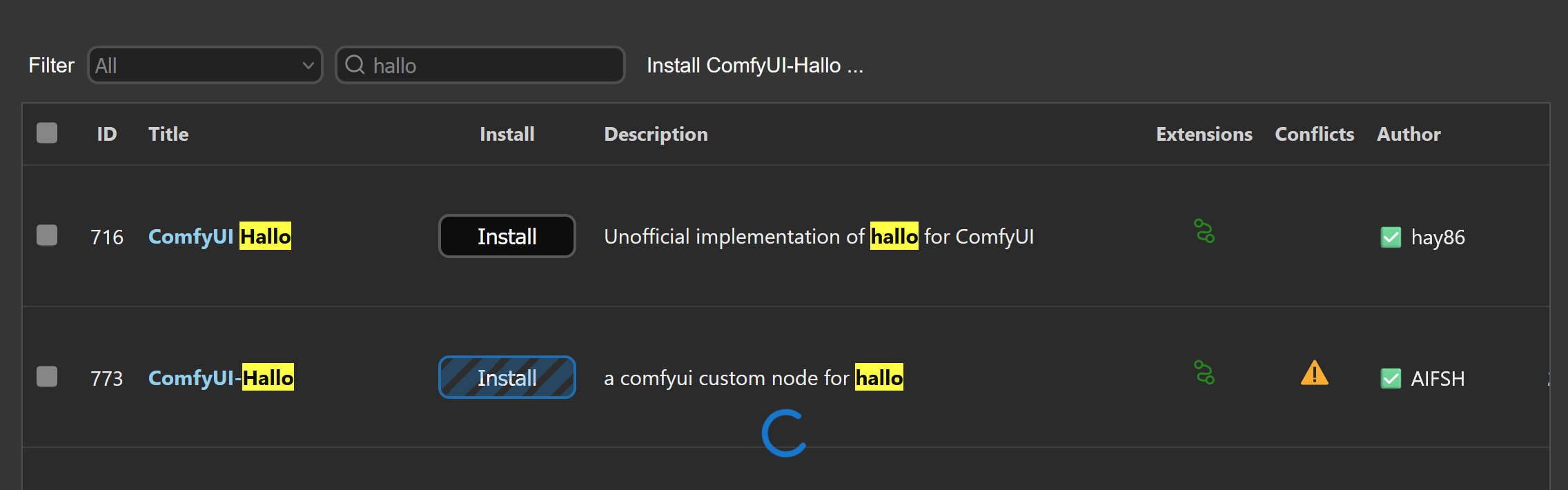The image size is (1568, 490).
Task: Open the Filter dropdown showing All
Action: 204,65
